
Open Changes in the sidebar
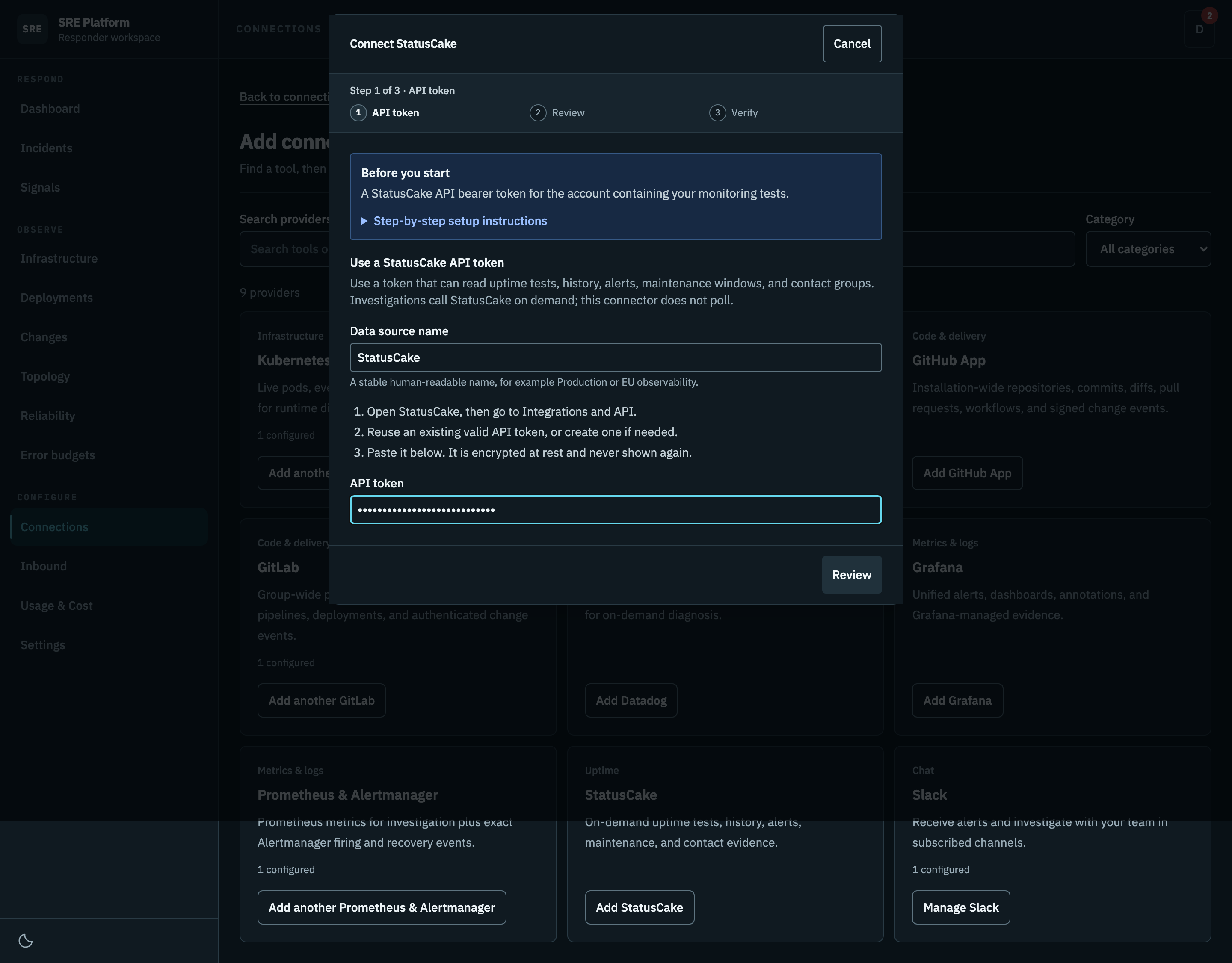[44, 337]
